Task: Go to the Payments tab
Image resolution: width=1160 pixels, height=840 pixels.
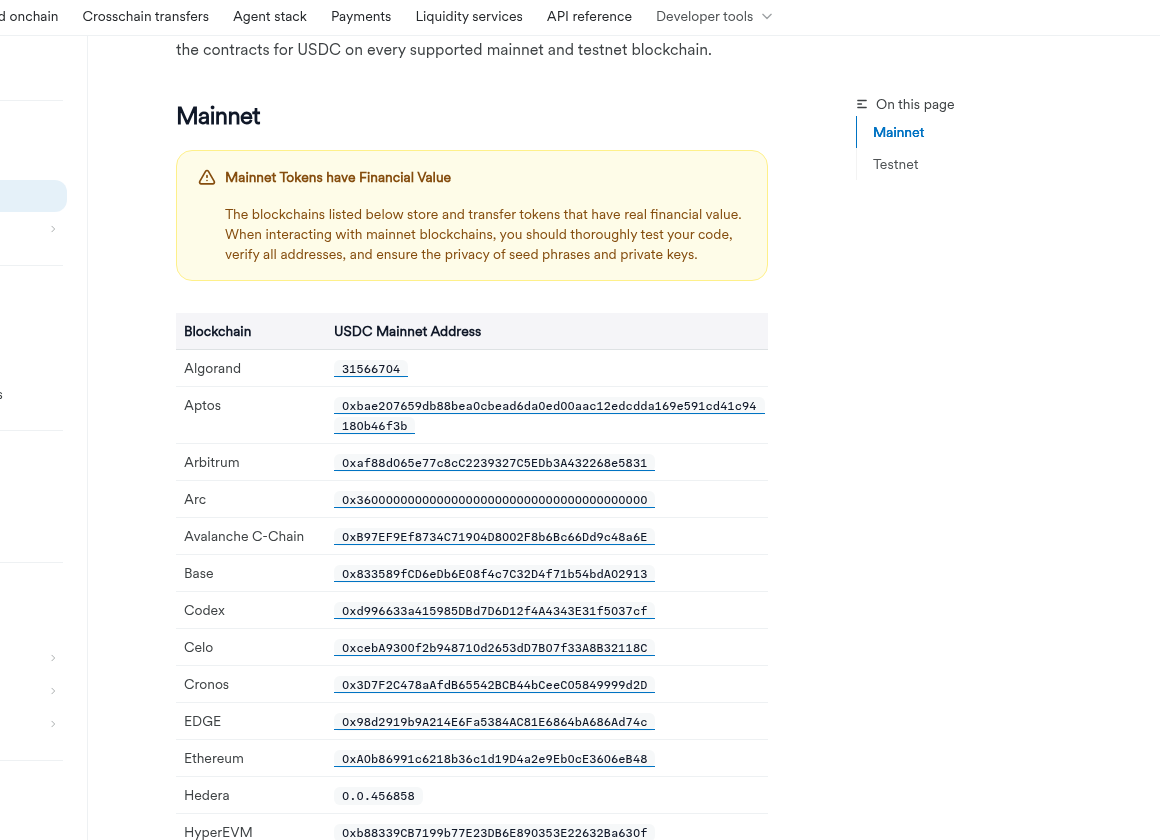Action: coord(361,16)
